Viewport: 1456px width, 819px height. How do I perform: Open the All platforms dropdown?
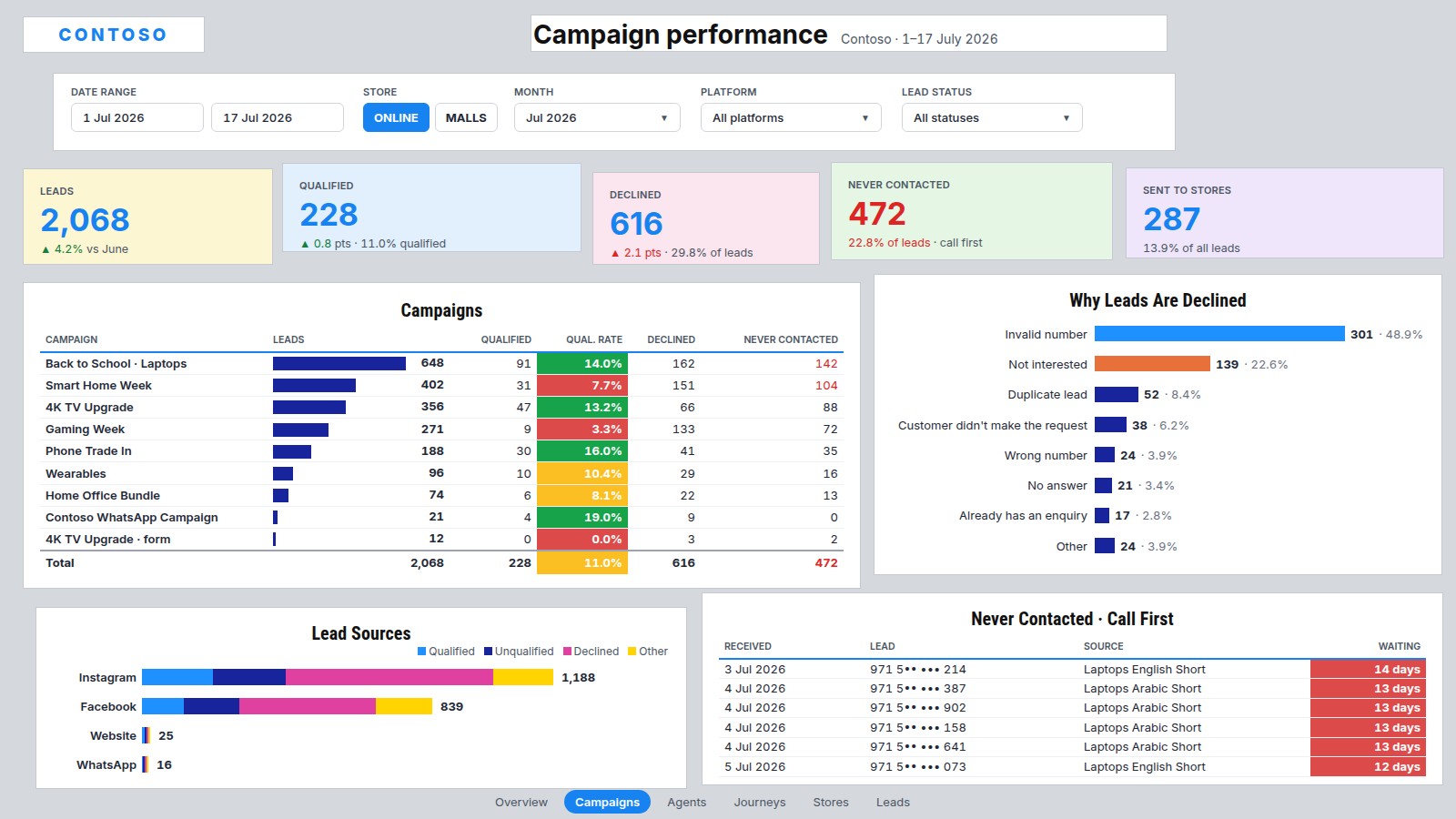point(791,117)
